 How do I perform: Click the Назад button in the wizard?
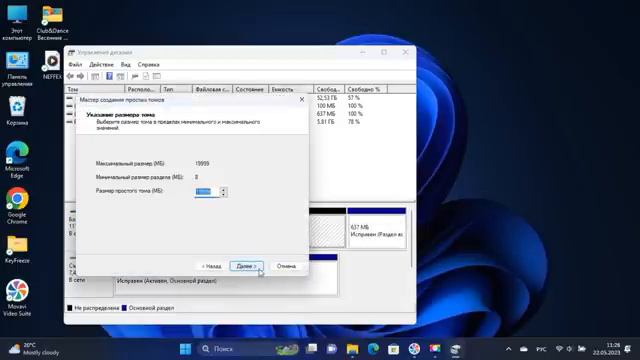pos(211,266)
